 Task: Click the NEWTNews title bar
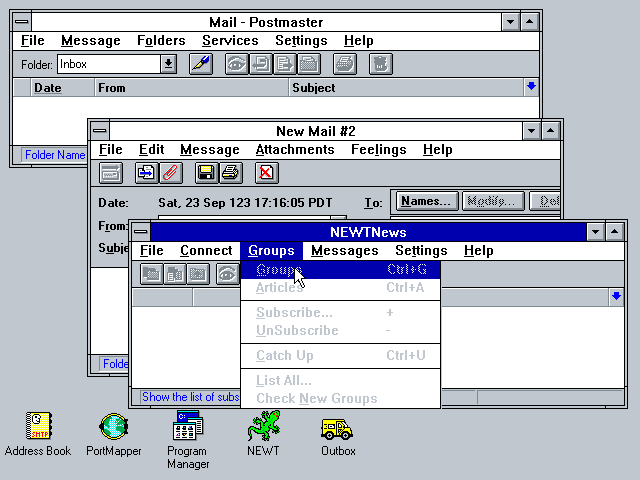(x=368, y=232)
